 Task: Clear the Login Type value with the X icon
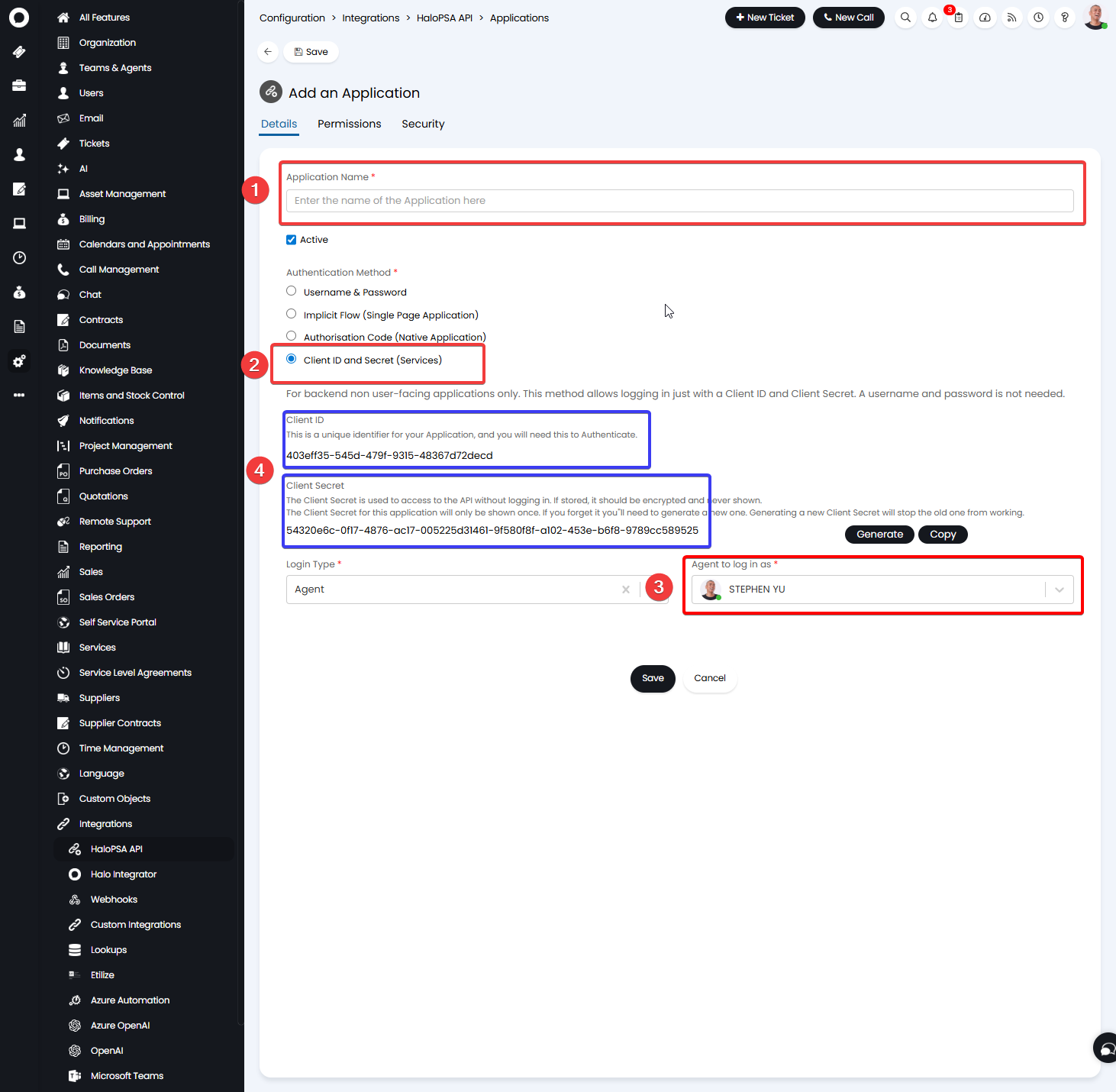[x=626, y=590]
